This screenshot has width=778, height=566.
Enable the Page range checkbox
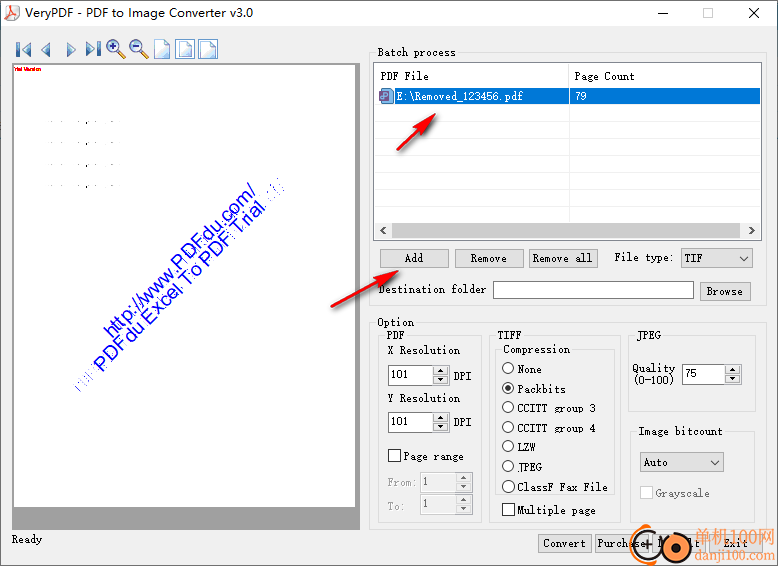394,455
